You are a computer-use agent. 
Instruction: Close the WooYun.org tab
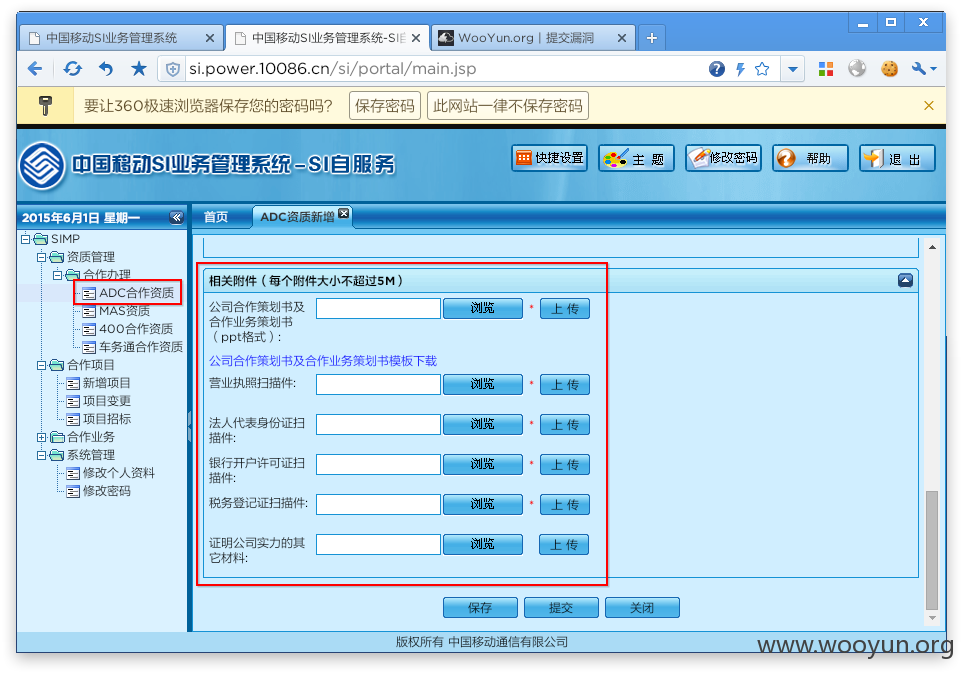[x=622, y=38]
